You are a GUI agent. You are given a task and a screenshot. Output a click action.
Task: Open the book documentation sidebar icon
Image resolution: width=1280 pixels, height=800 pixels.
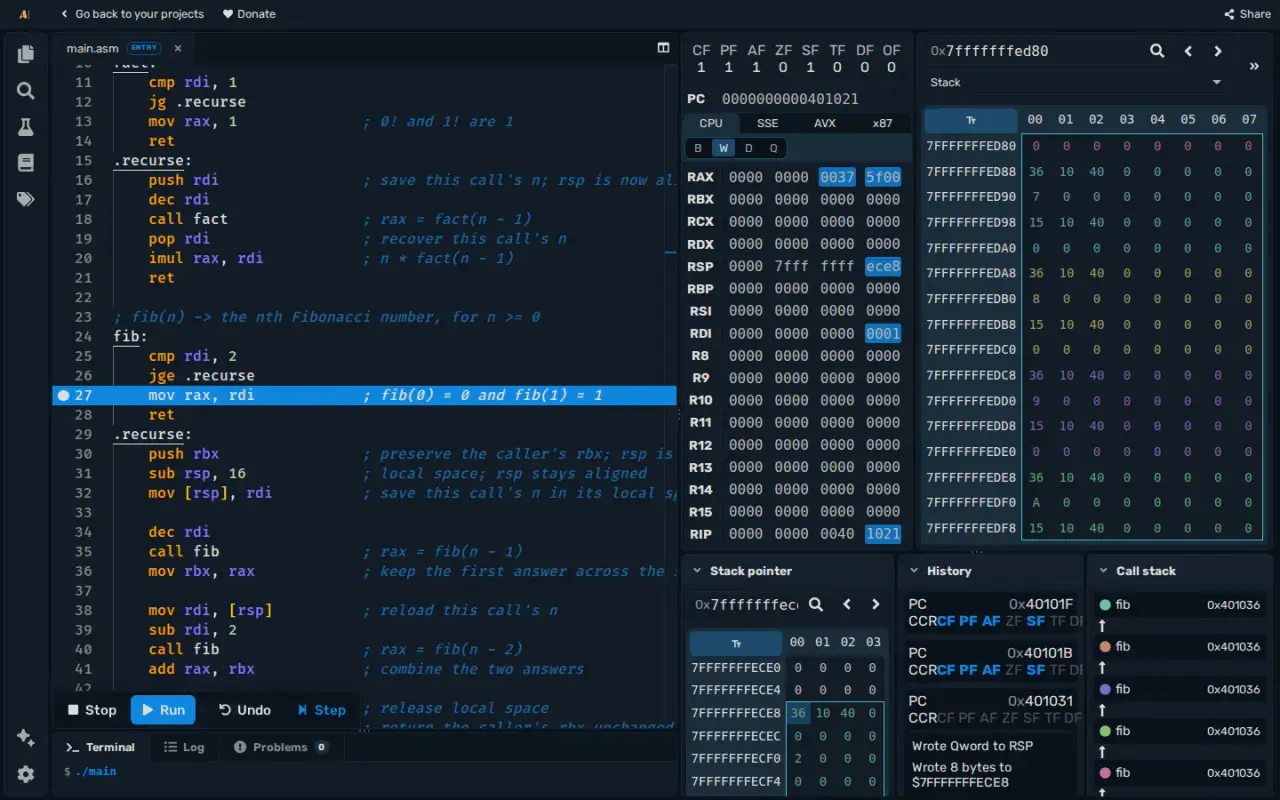pos(26,163)
